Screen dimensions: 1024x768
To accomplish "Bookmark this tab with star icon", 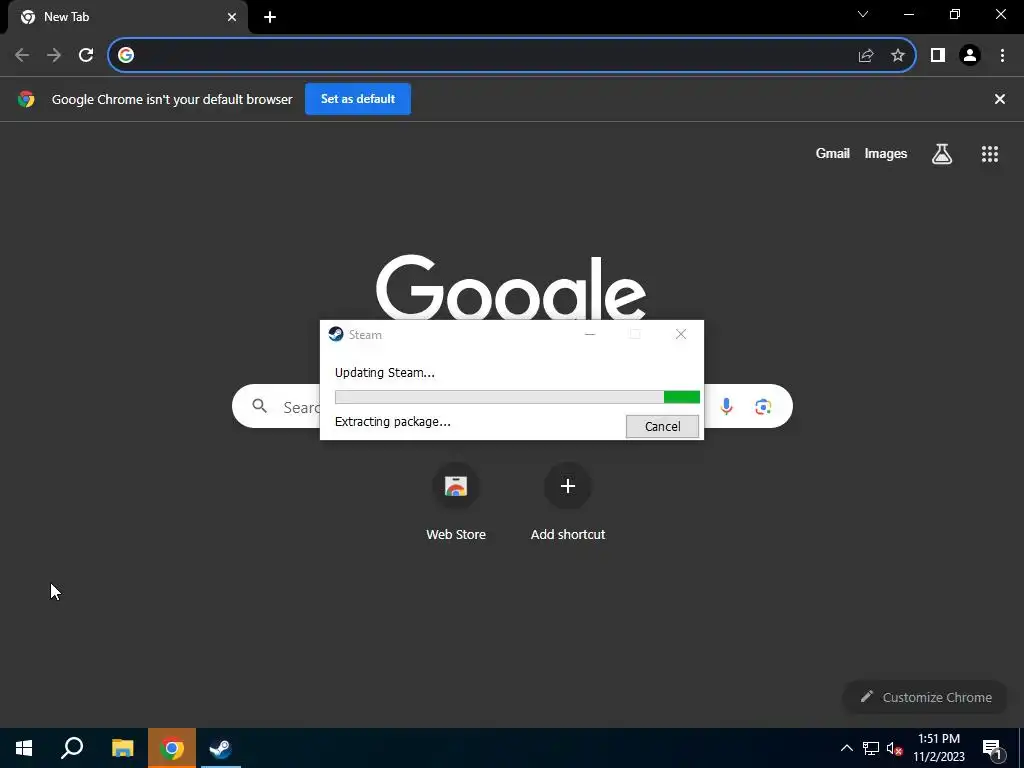I will pos(898,56).
